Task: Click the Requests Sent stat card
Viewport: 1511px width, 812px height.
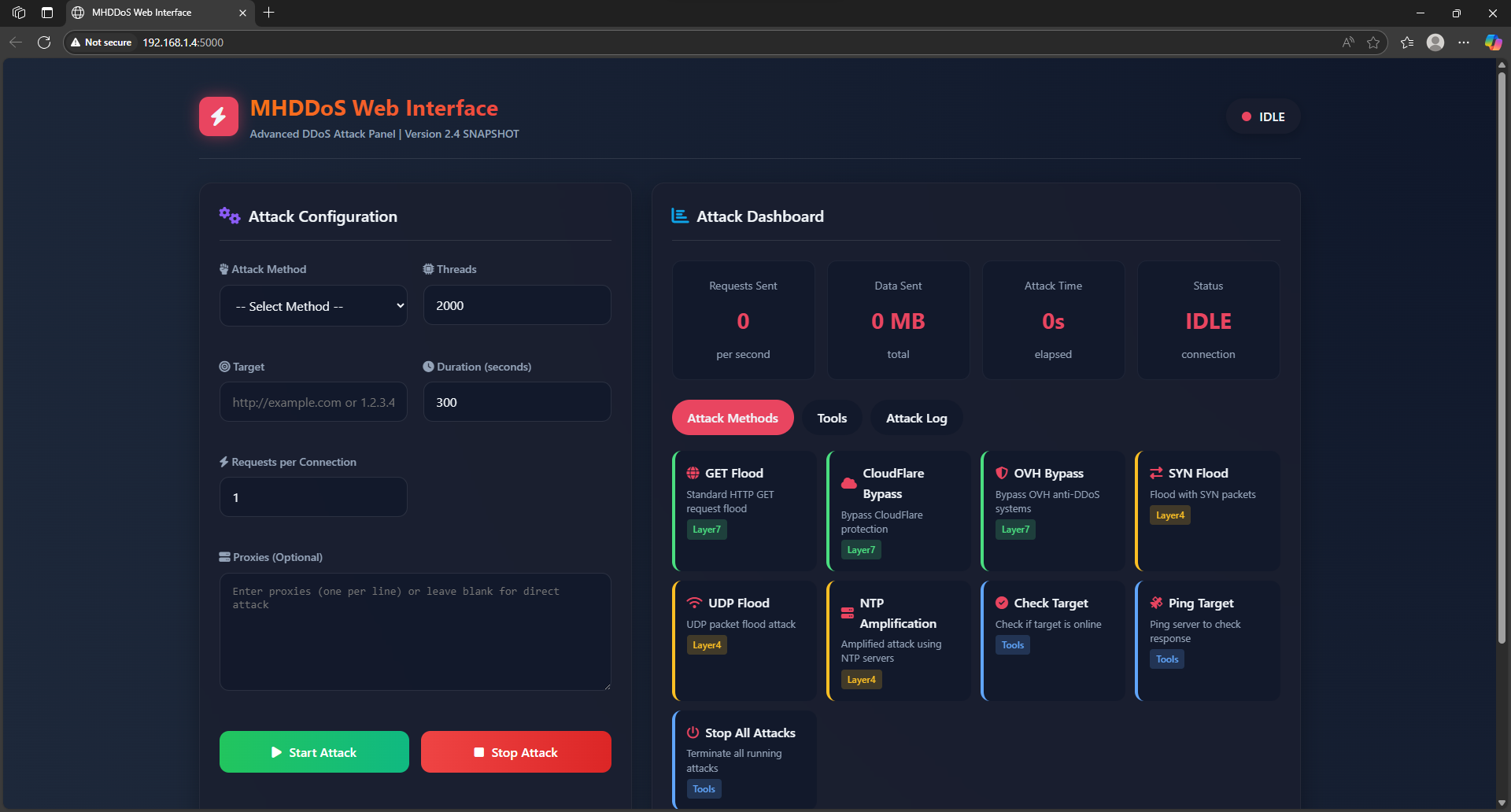Action: tap(743, 320)
